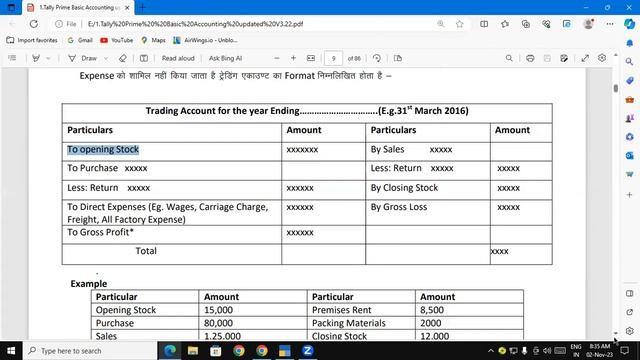Open Split screen view
Screen dimensions: 640x360
pyautogui.click(x=484, y=24)
